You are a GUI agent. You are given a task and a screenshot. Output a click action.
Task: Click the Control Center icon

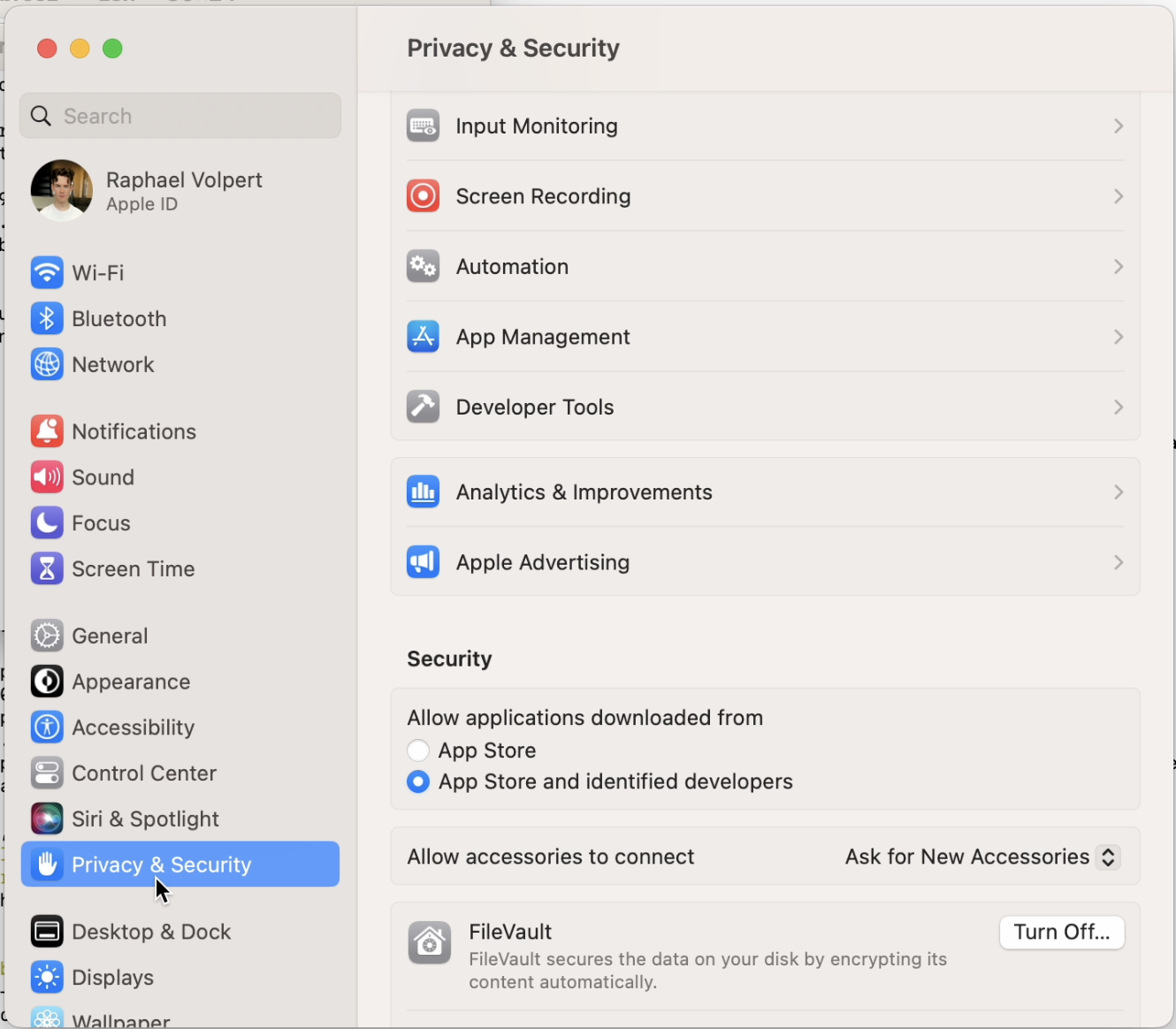(47, 774)
